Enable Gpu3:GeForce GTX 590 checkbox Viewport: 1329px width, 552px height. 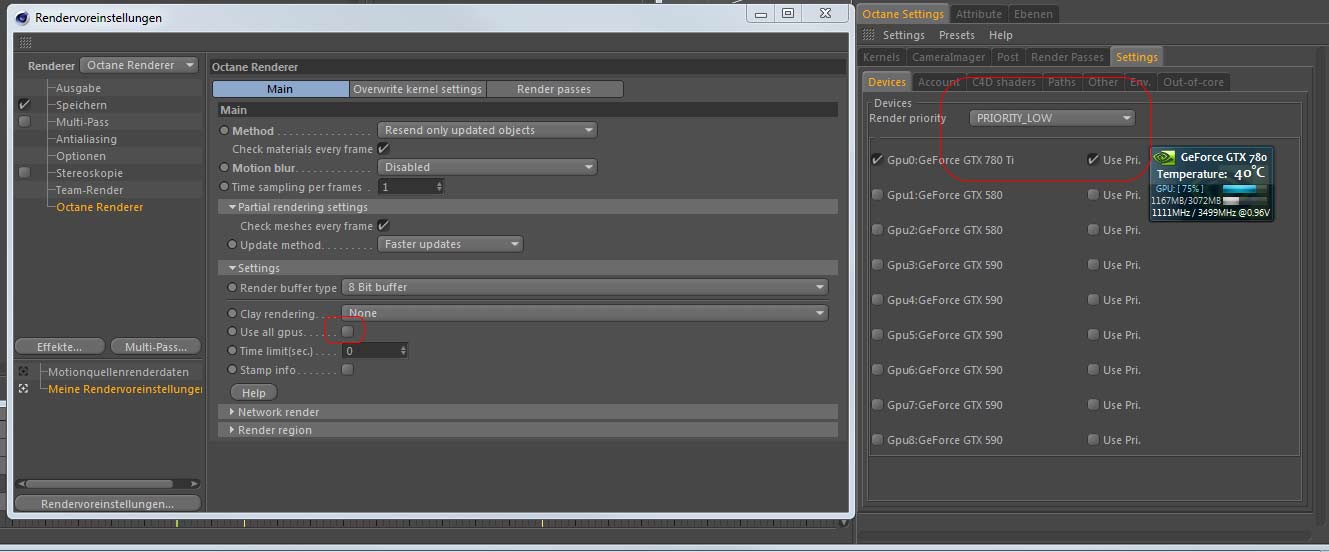[877, 265]
